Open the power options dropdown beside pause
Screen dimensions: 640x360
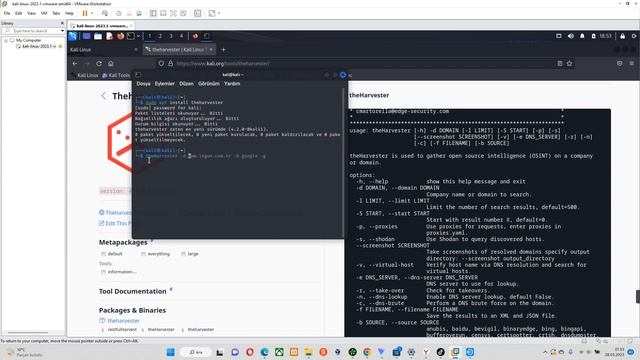coord(92,13)
